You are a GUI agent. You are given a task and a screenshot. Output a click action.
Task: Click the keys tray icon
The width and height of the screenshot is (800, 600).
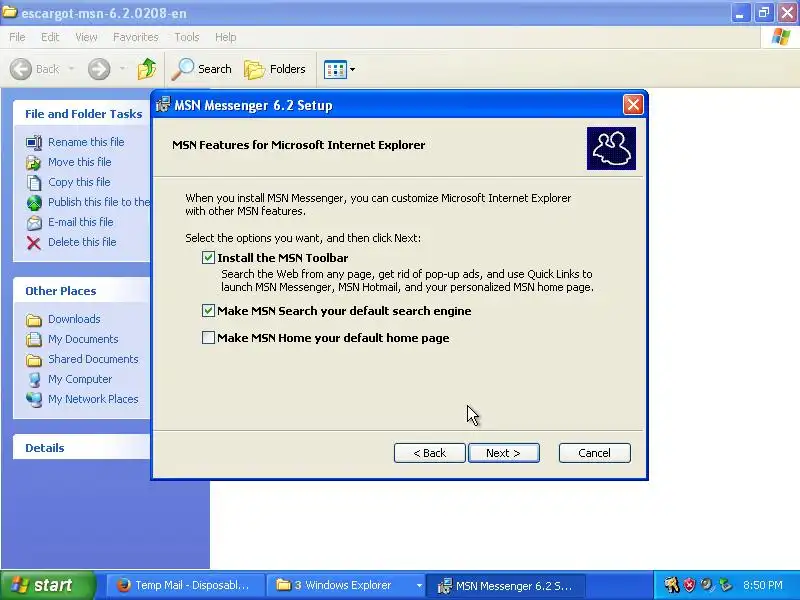[x=671, y=585]
